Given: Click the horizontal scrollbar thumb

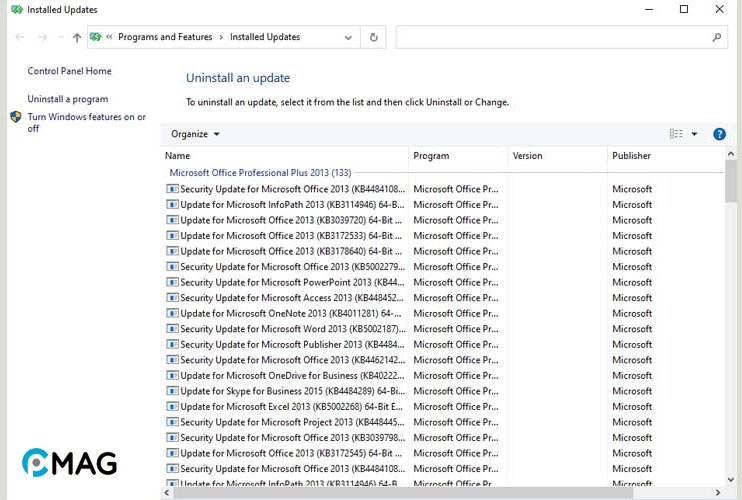Looking at the screenshot, I should pos(403,492).
